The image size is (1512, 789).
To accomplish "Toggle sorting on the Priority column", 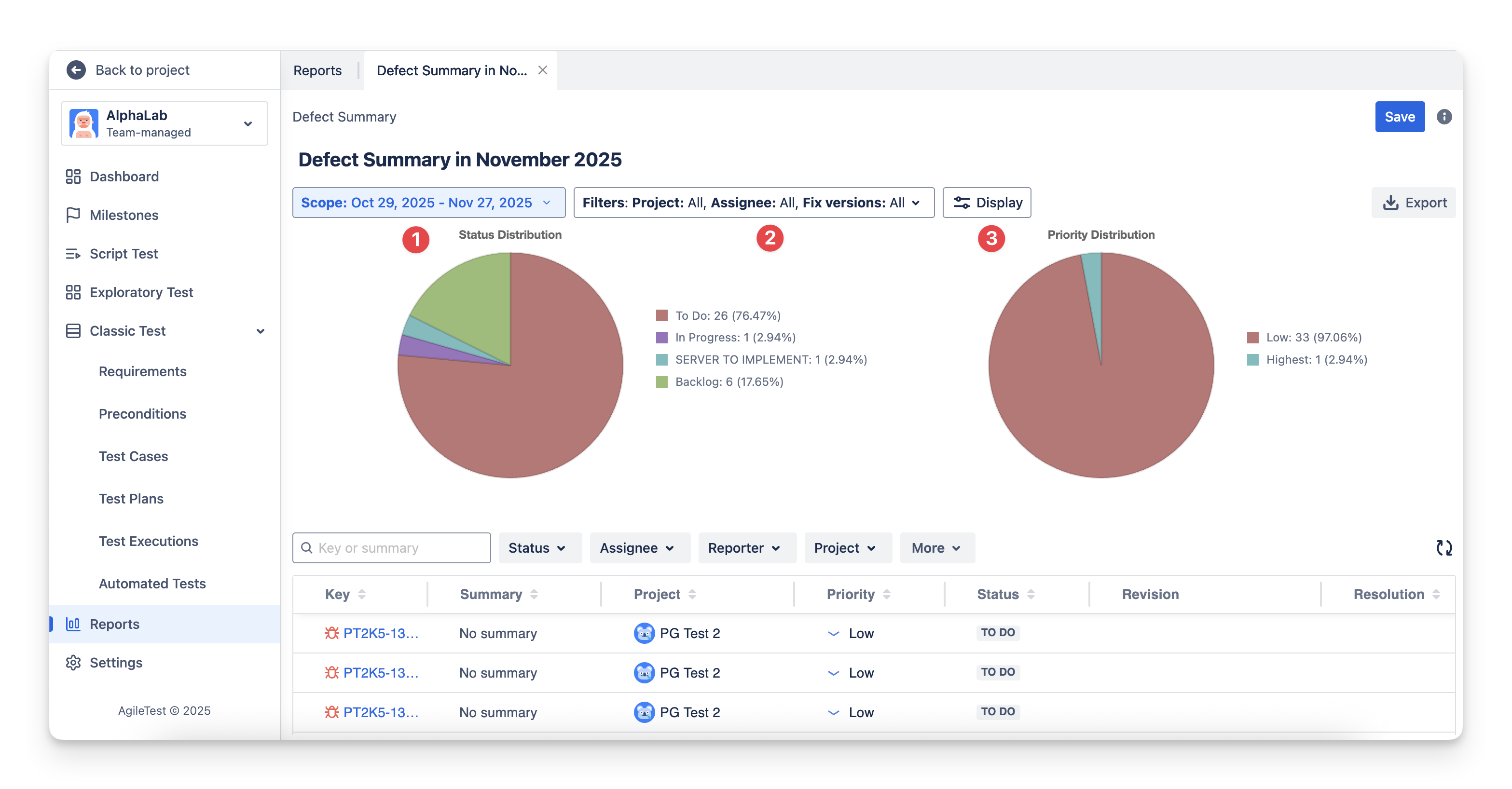I will [x=886, y=594].
